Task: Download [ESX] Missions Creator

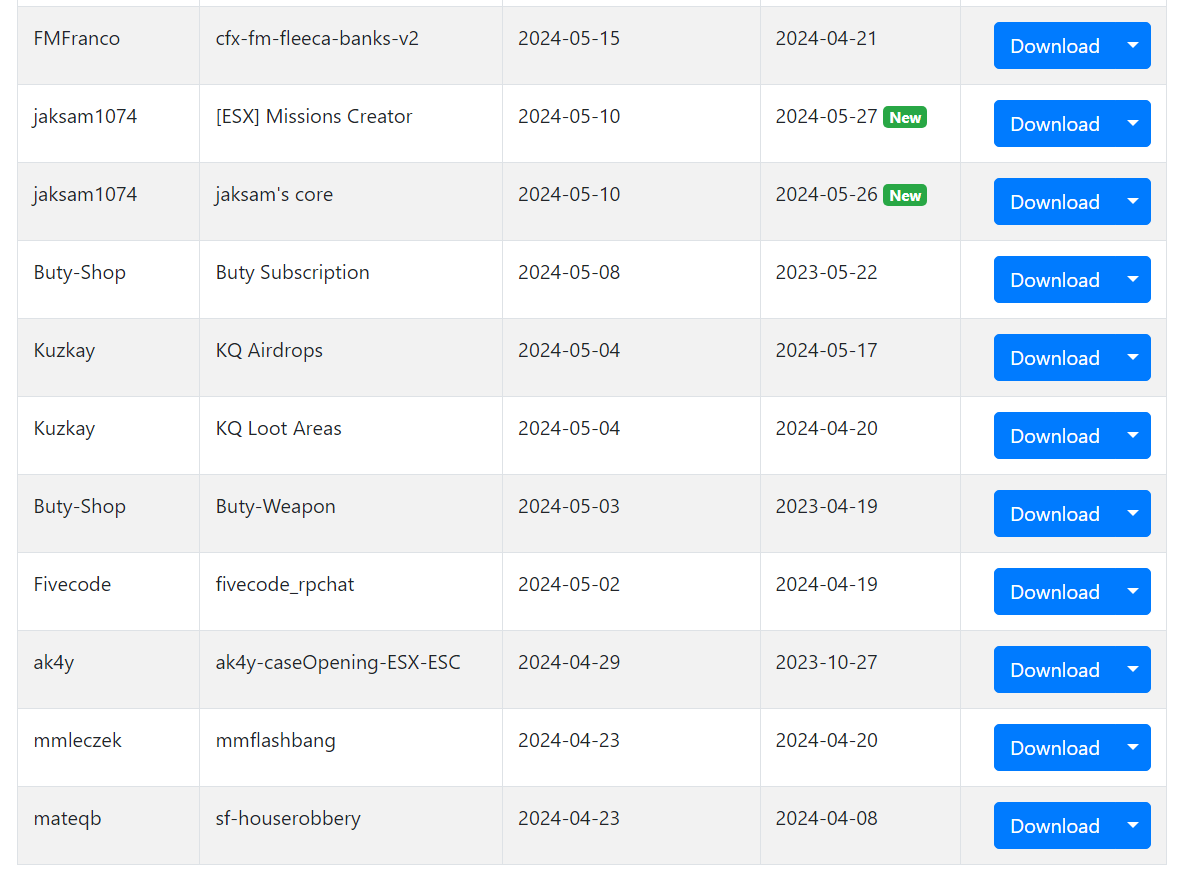Action: coord(1054,124)
